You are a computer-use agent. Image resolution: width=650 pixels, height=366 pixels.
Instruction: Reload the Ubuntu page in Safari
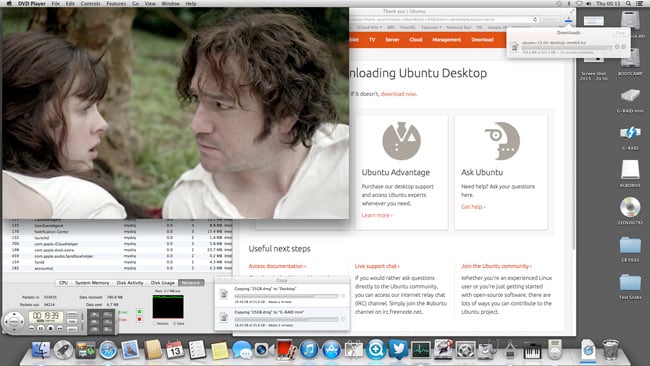coord(535,19)
